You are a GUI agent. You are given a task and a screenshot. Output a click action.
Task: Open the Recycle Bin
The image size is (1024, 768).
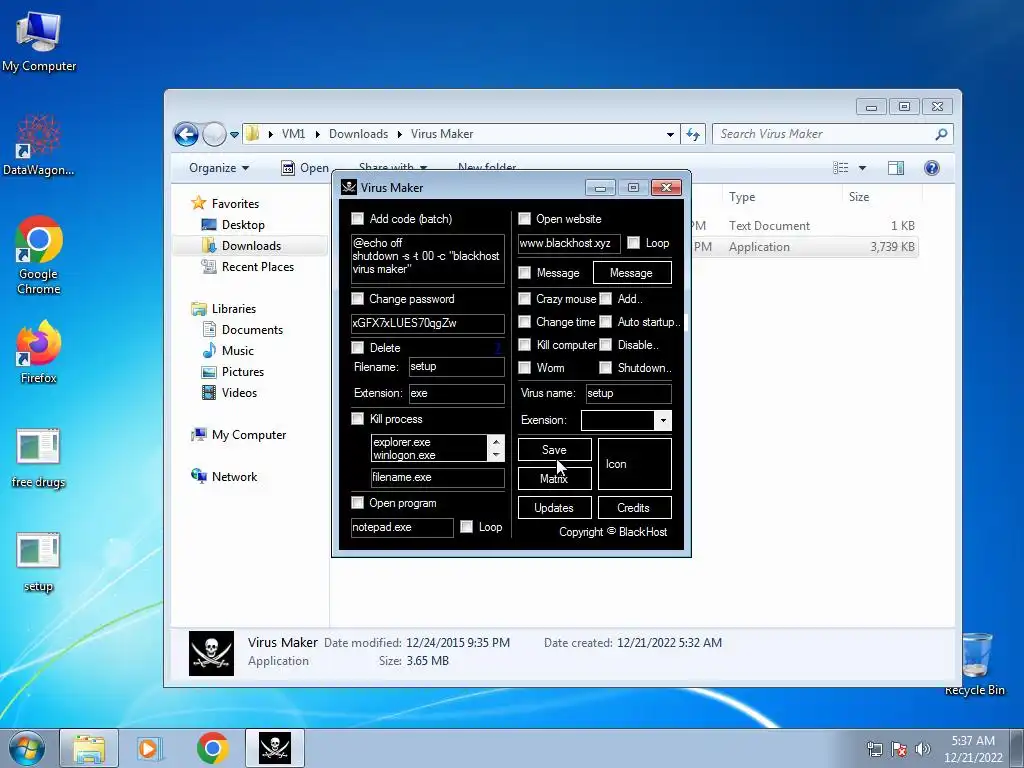975,663
